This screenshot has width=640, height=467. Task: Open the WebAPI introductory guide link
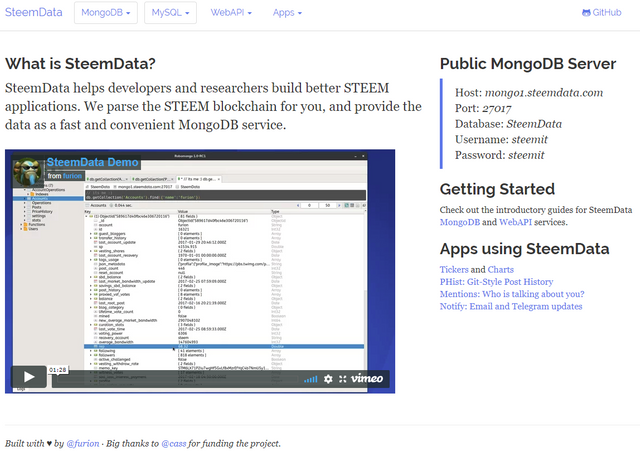(515, 222)
